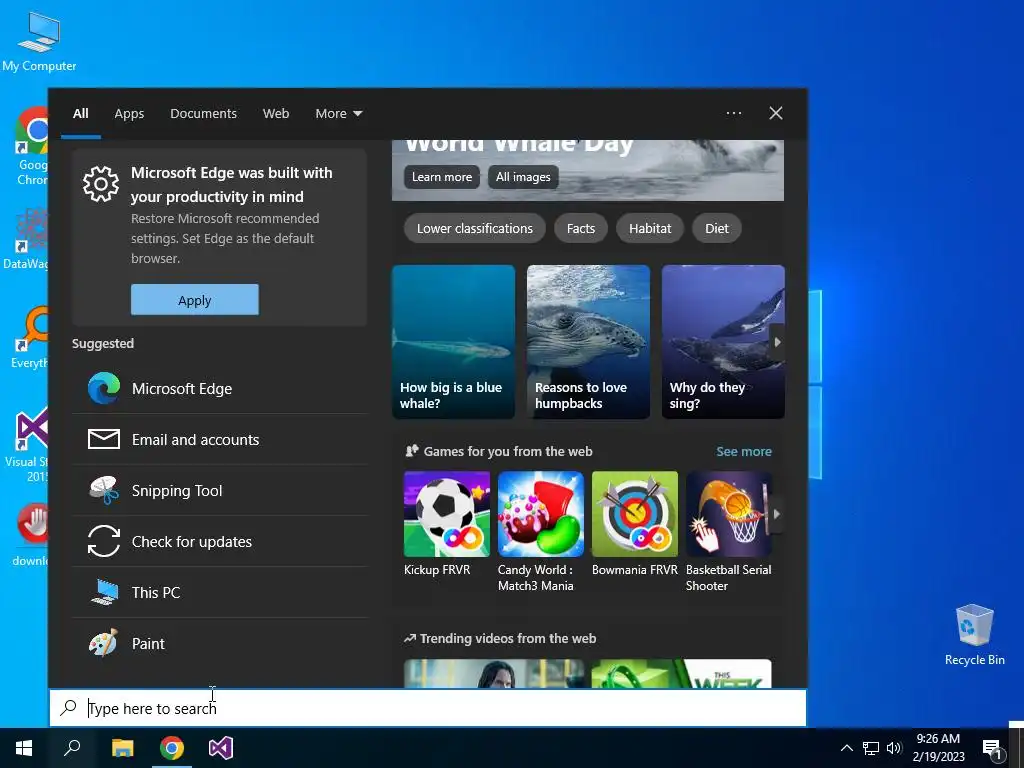This screenshot has height=768, width=1024.
Task: Switch to the Web search tab
Action: pyautogui.click(x=276, y=113)
